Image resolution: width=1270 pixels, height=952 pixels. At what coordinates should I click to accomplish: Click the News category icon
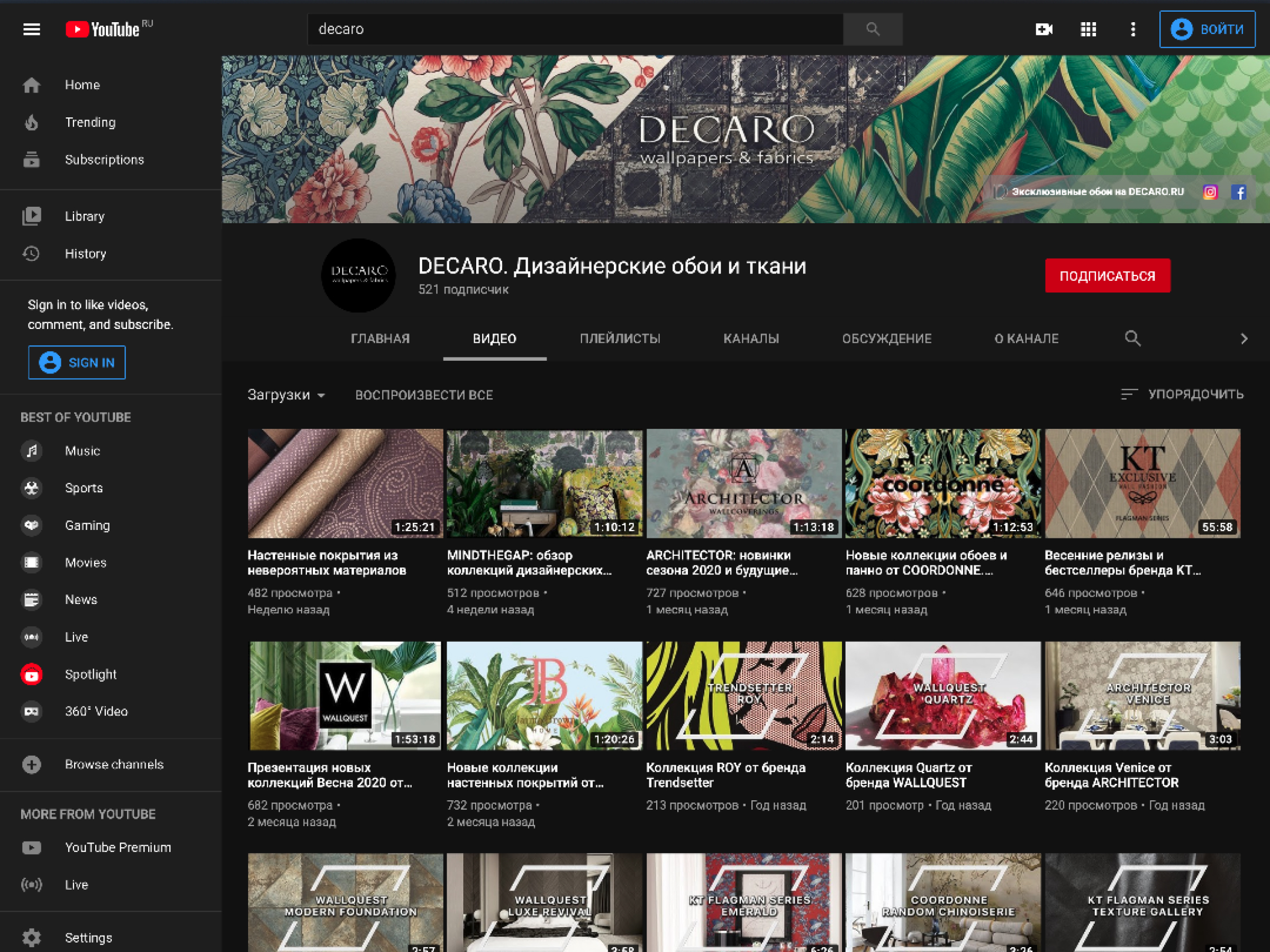[x=32, y=600]
